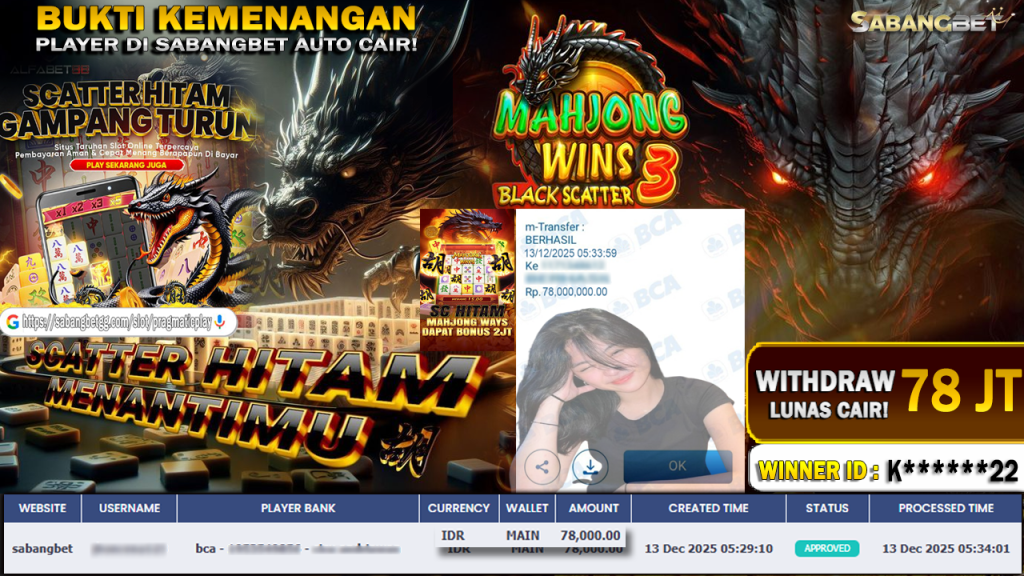The image size is (1024, 576).
Task: Click the download icon on the receipt
Action: pos(590,466)
